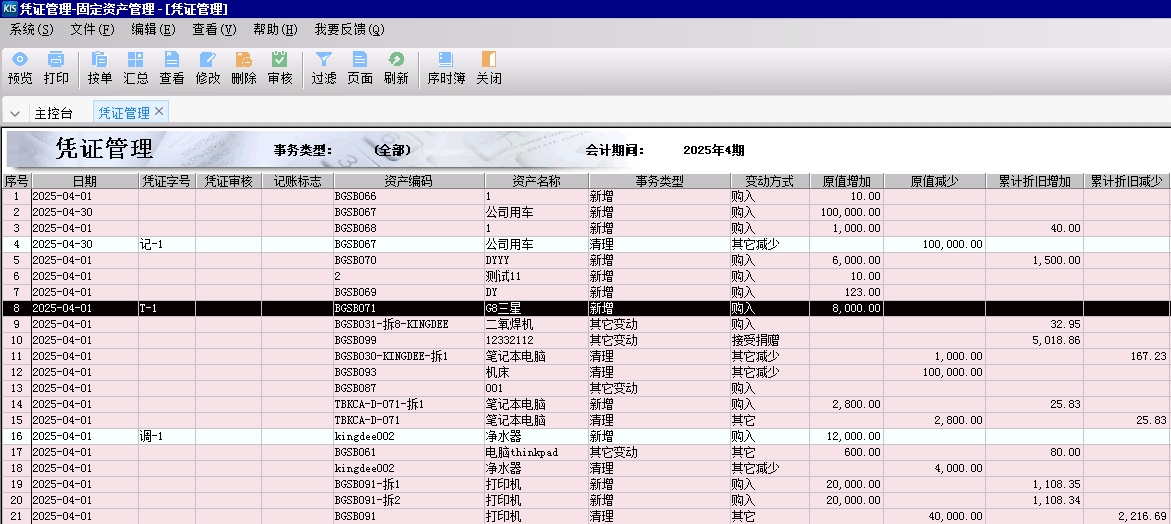Select asset code cell BGSB066

[409, 196]
